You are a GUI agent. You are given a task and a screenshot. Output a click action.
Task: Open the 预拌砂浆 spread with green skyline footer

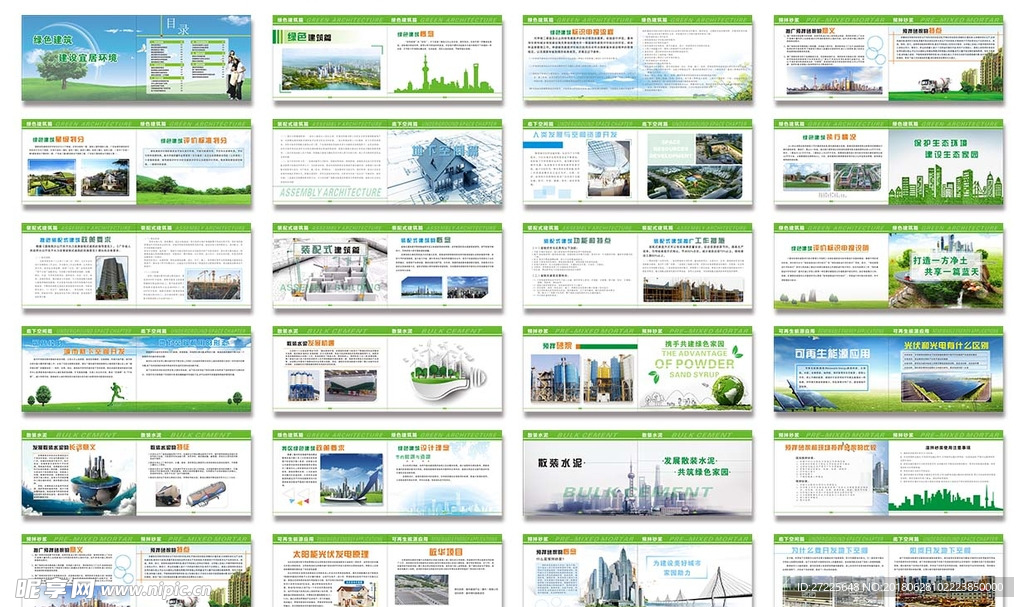pyautogui.click(x=888, y=474)
